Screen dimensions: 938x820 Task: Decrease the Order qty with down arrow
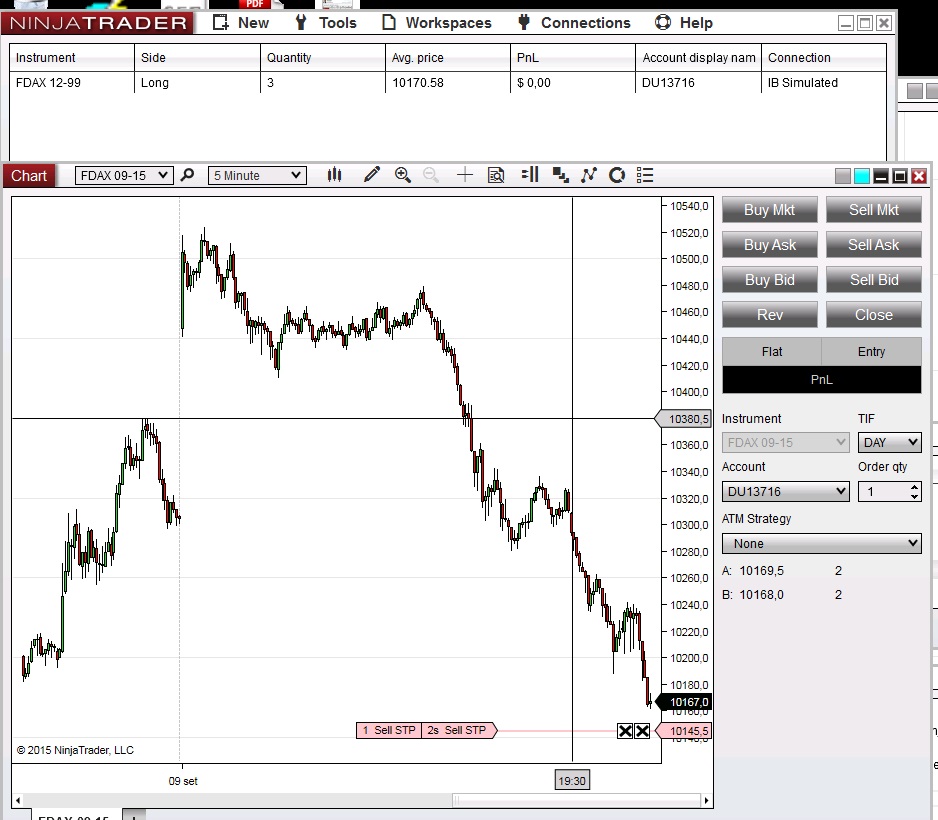pos(914,496)
